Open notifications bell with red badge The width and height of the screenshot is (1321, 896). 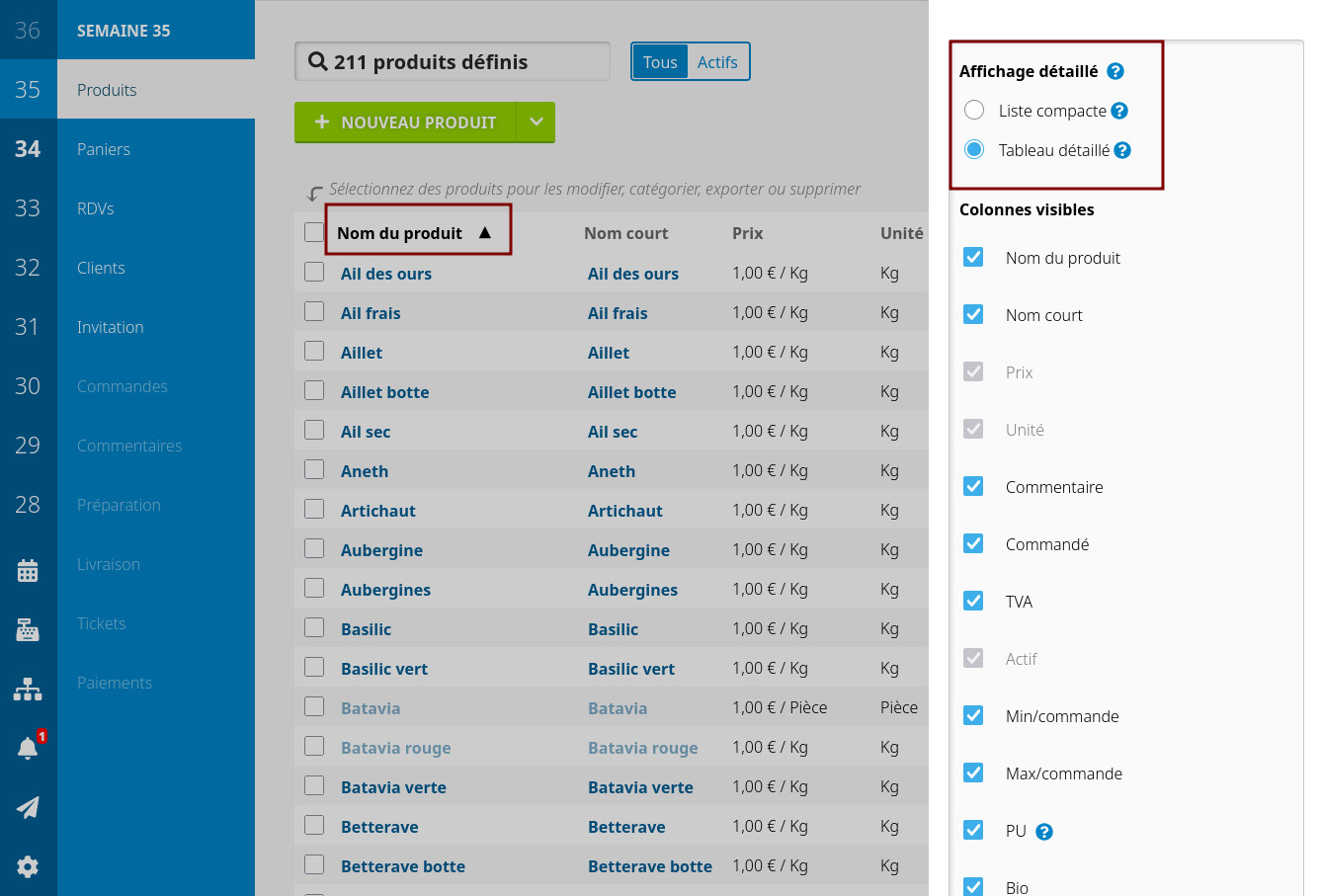pyautogui.click(x=28, y=748)
